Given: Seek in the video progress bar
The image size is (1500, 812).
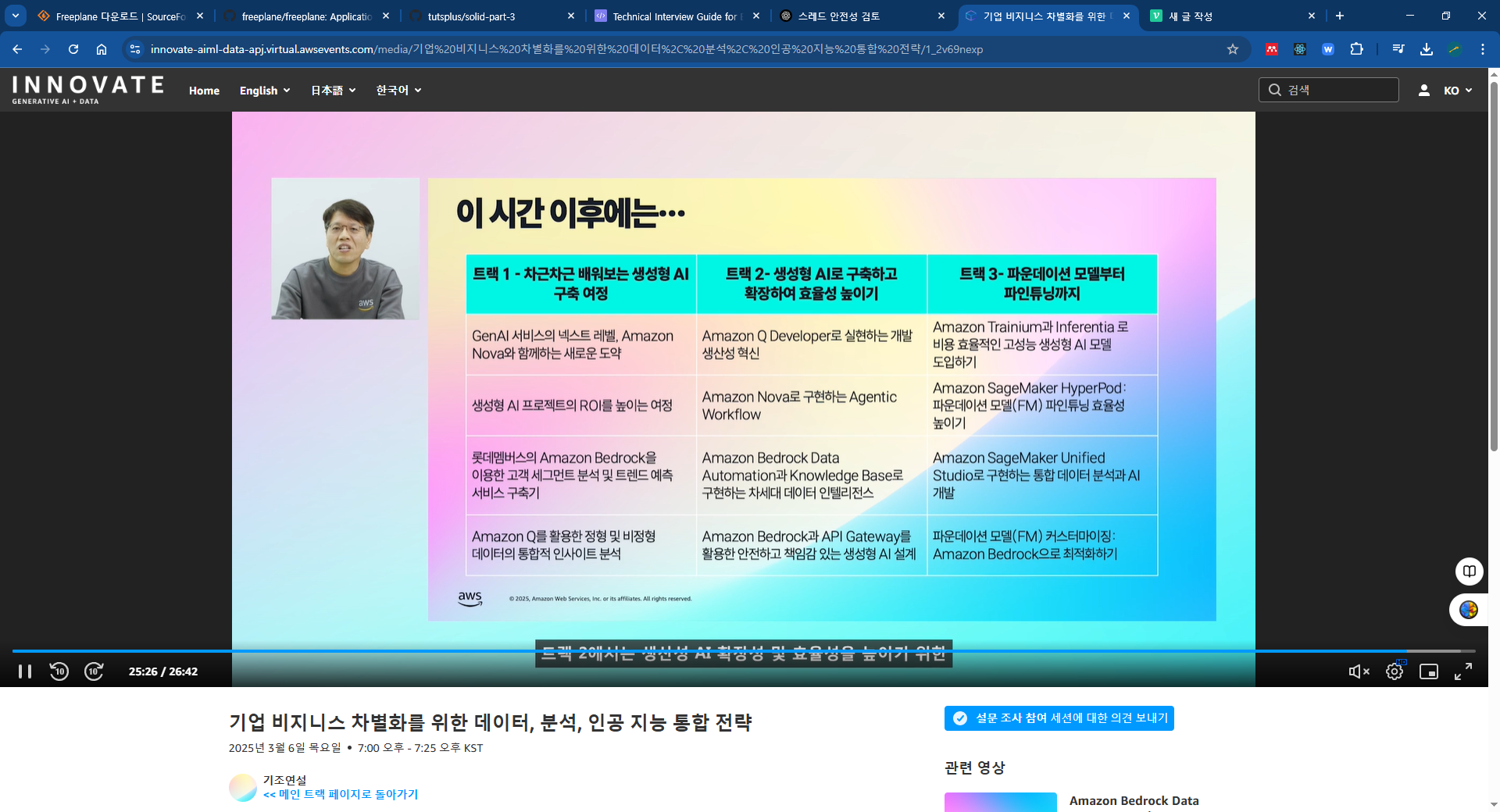Looking at the screenshot, I should 744,650.
